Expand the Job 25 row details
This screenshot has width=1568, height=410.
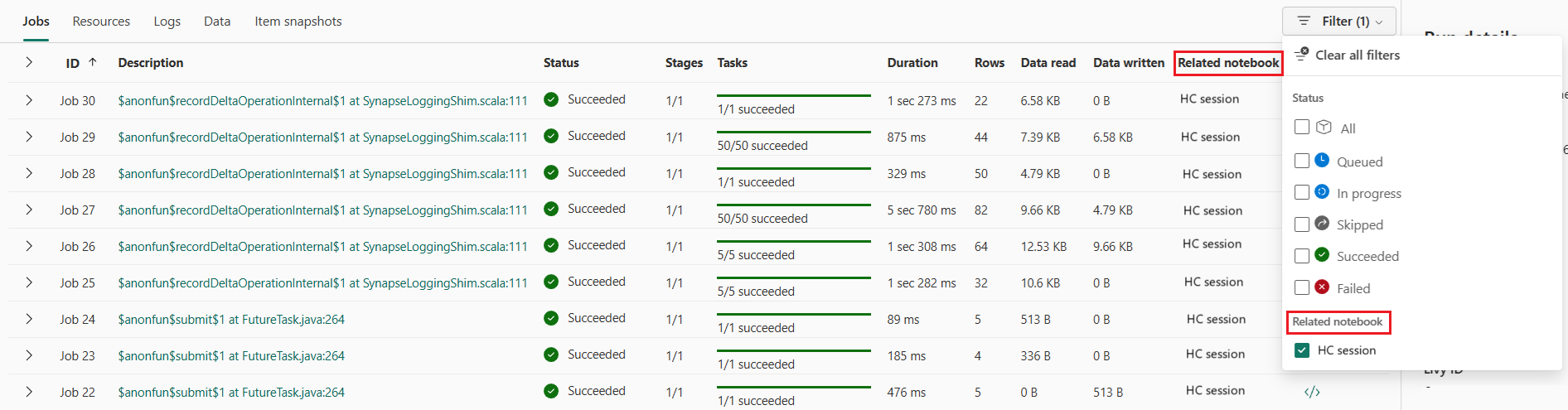[29, 282]
